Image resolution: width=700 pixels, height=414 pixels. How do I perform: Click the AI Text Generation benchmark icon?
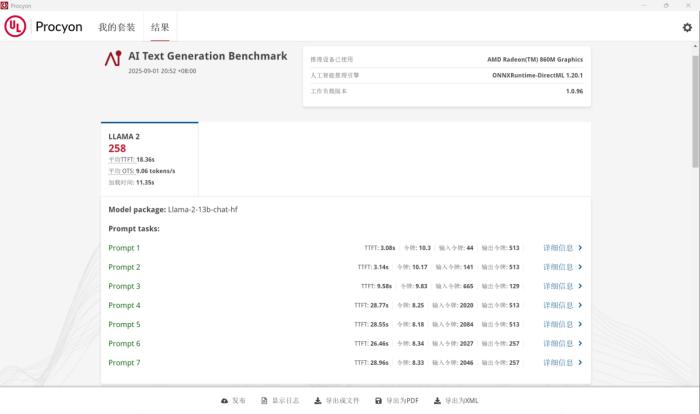(x=113, y=59)
